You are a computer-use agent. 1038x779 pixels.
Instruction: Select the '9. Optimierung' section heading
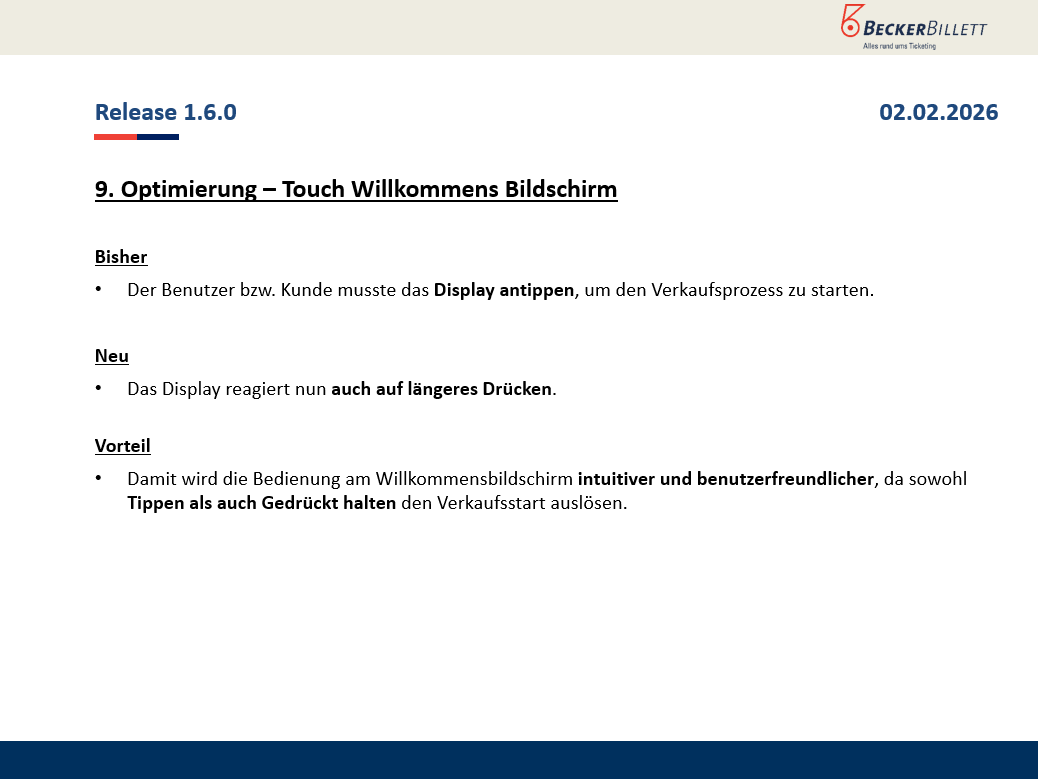tap(356, 189)
